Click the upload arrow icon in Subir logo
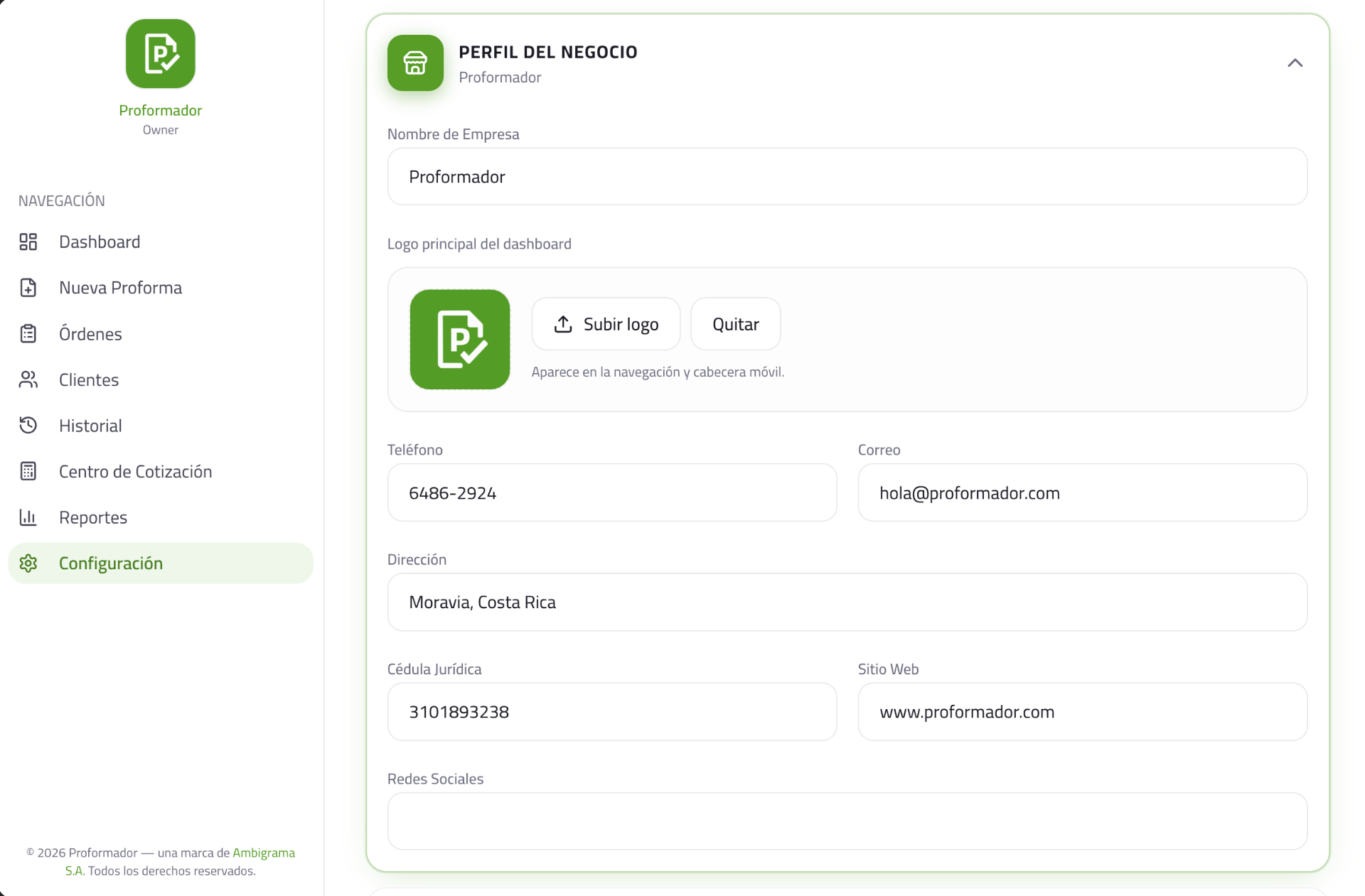Viewport: 1365px width, 896px height. tap(563, 324)
